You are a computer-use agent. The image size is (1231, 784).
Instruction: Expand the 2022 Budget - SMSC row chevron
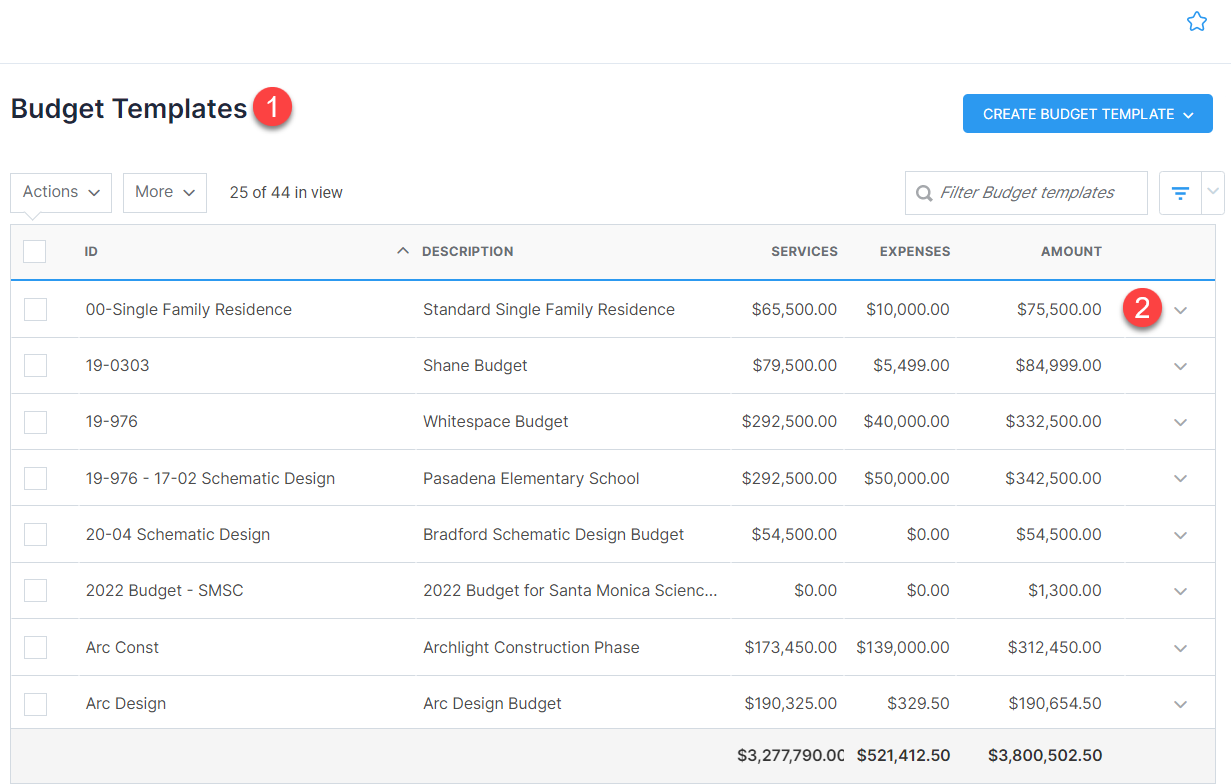tap(1180, 591)
